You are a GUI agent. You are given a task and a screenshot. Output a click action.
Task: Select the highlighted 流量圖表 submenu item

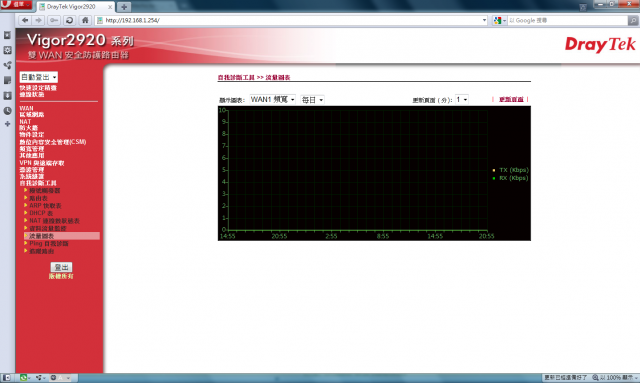(62, 236)
